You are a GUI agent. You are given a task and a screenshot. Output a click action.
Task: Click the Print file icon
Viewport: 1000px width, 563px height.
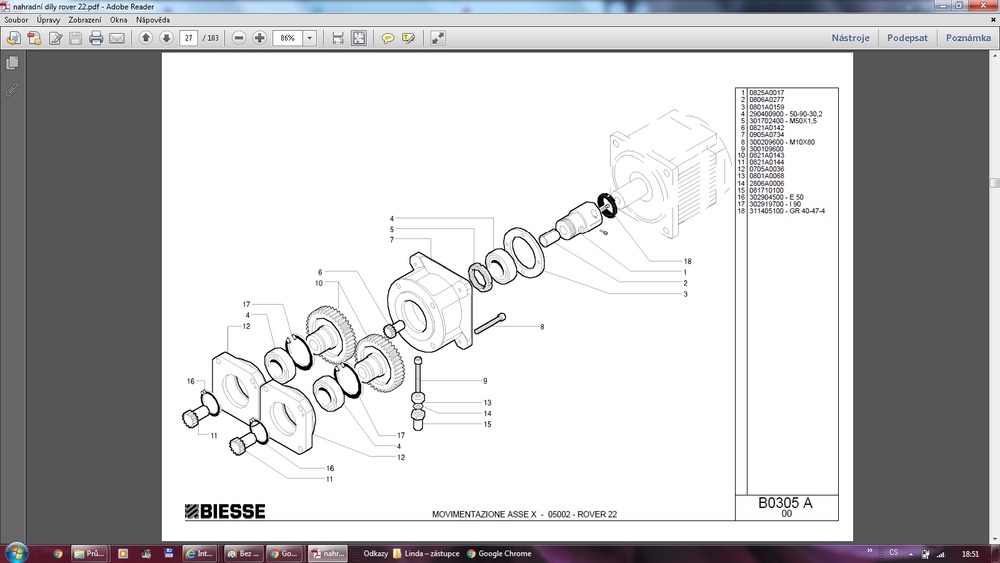pyautogui.click(x=96, y=38)
